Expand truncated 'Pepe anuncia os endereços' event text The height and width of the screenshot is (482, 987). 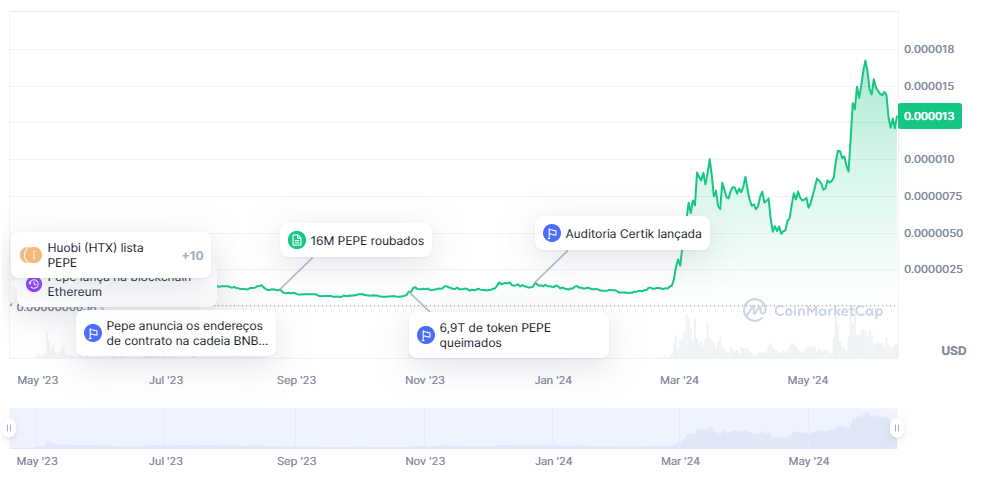click(184, 333)
